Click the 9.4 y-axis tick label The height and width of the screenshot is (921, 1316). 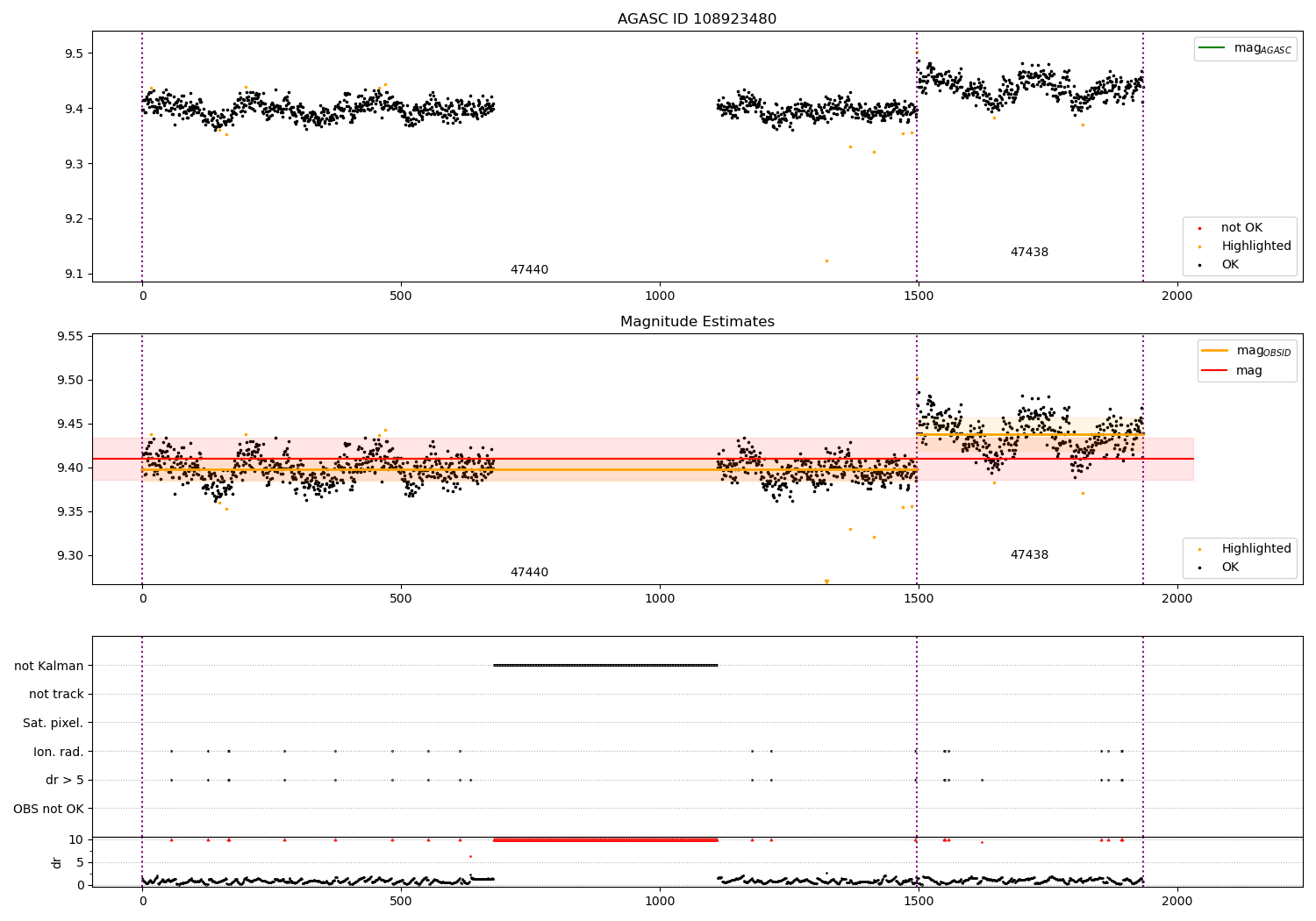click(x=74, y=109)
